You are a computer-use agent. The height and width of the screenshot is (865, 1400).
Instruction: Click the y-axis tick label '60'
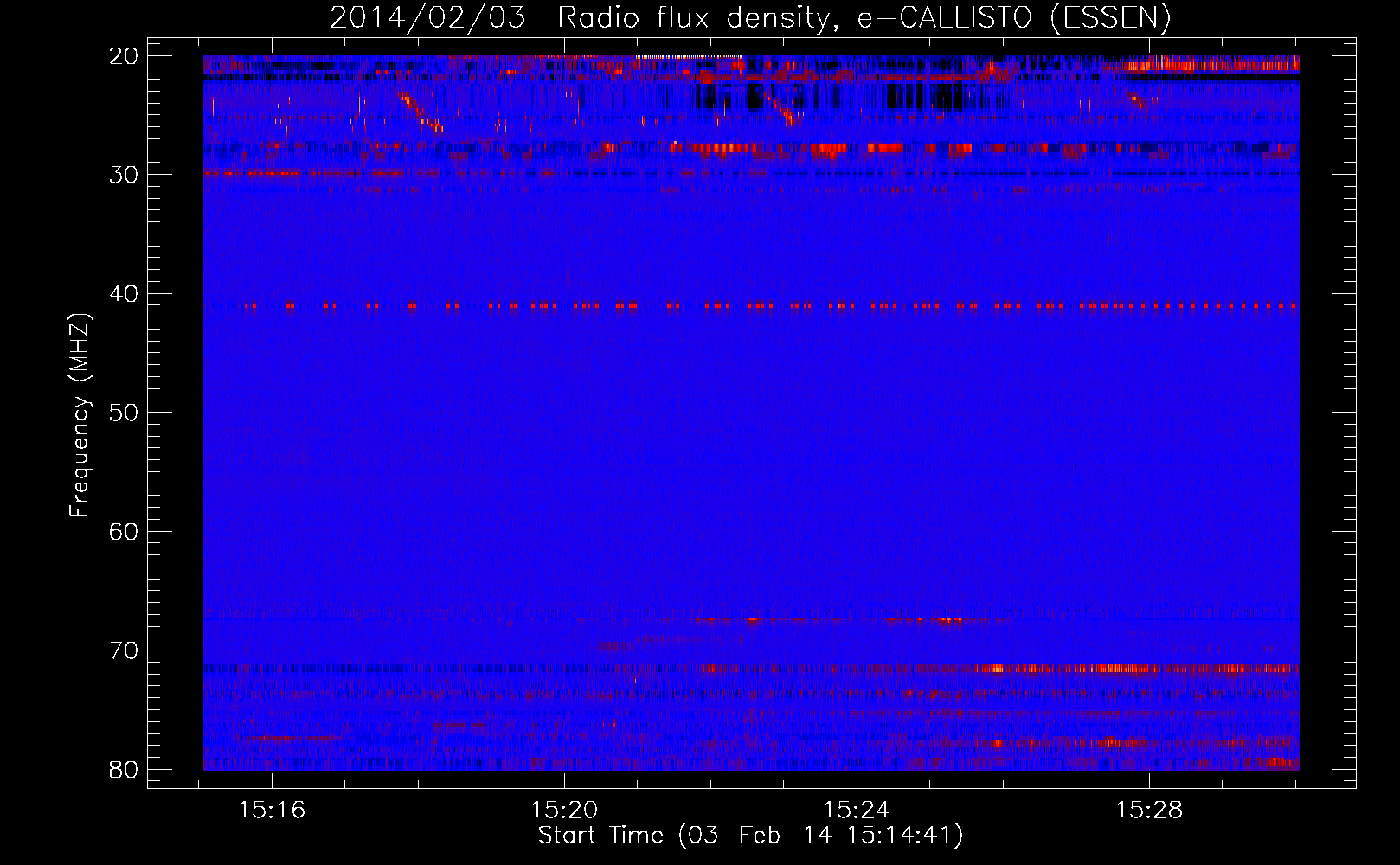[x=124, y=532]
